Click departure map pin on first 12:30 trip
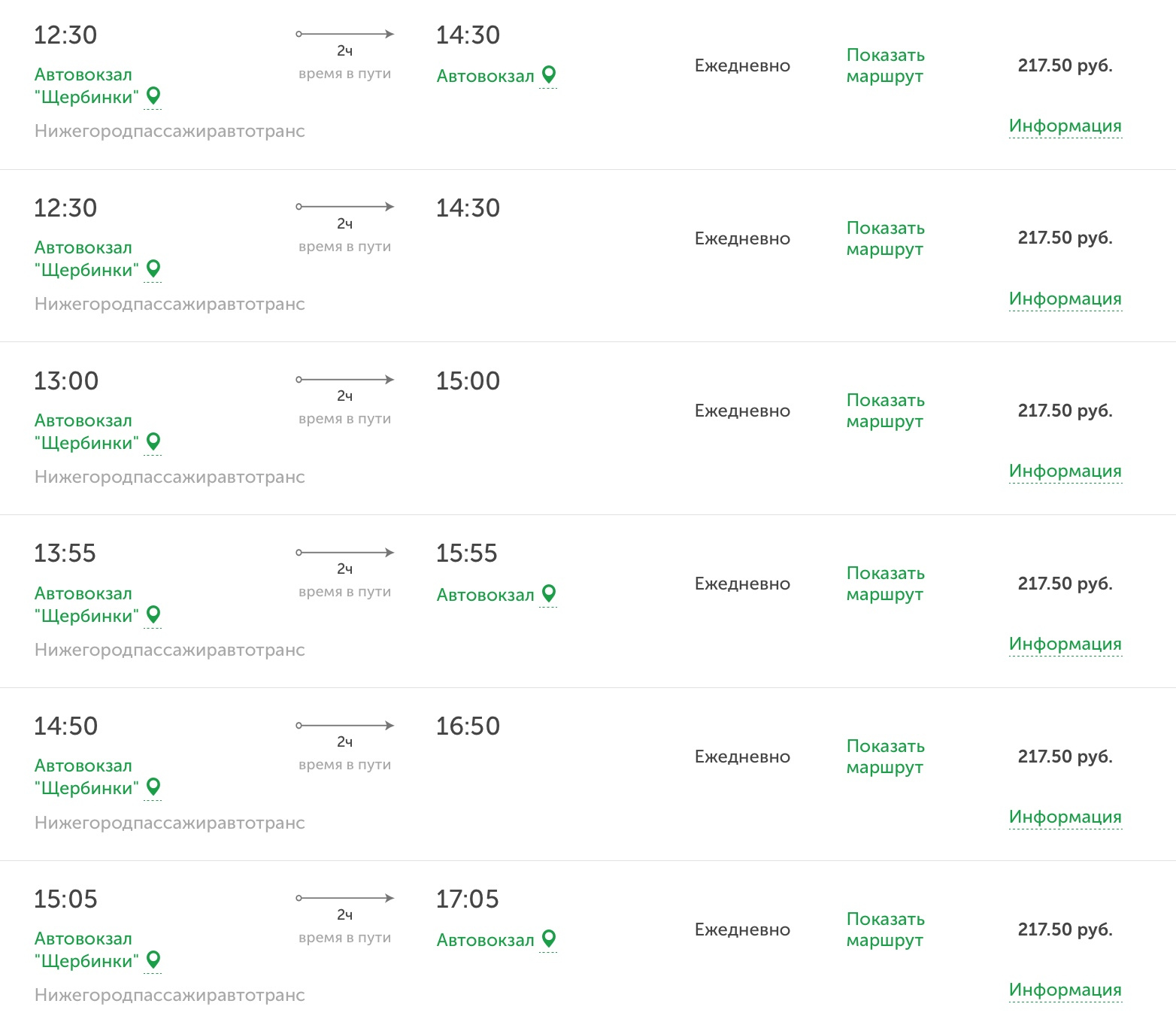 (x=153, y=96)
